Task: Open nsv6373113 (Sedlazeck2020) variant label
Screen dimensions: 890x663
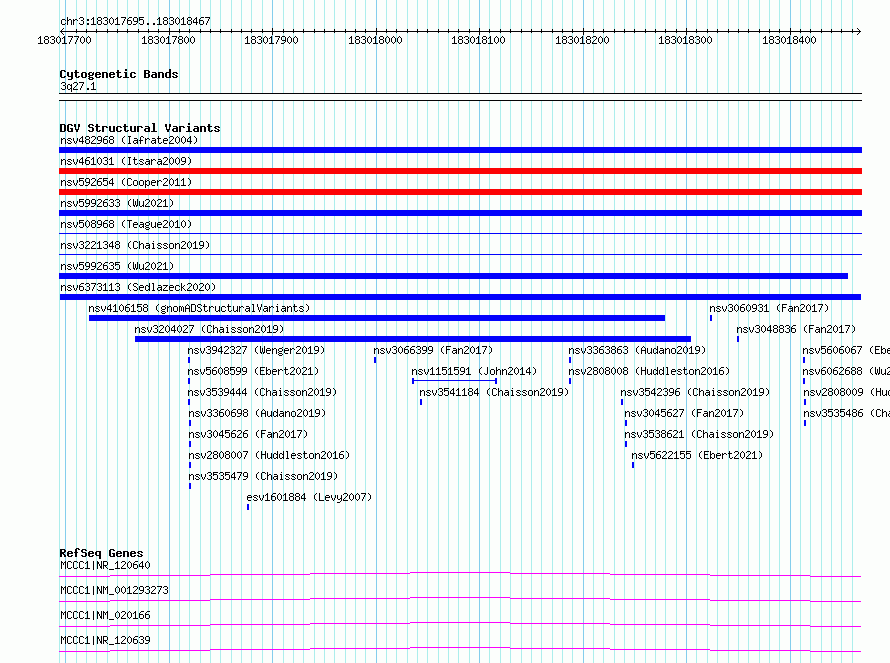Action: (x=138, y=287)
